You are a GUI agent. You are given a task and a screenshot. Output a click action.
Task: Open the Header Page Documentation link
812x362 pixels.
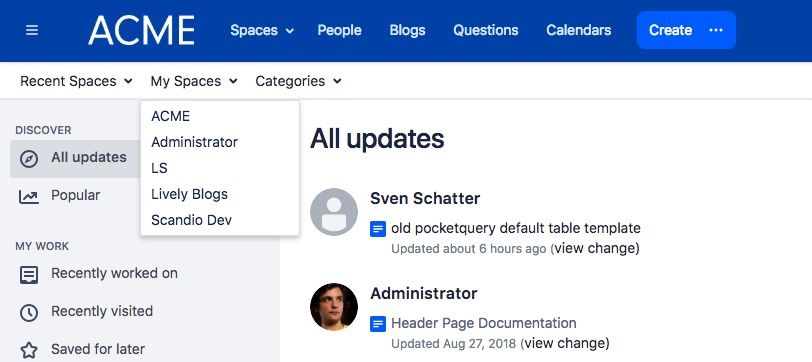pyautogui.click(x=484, y=323)
